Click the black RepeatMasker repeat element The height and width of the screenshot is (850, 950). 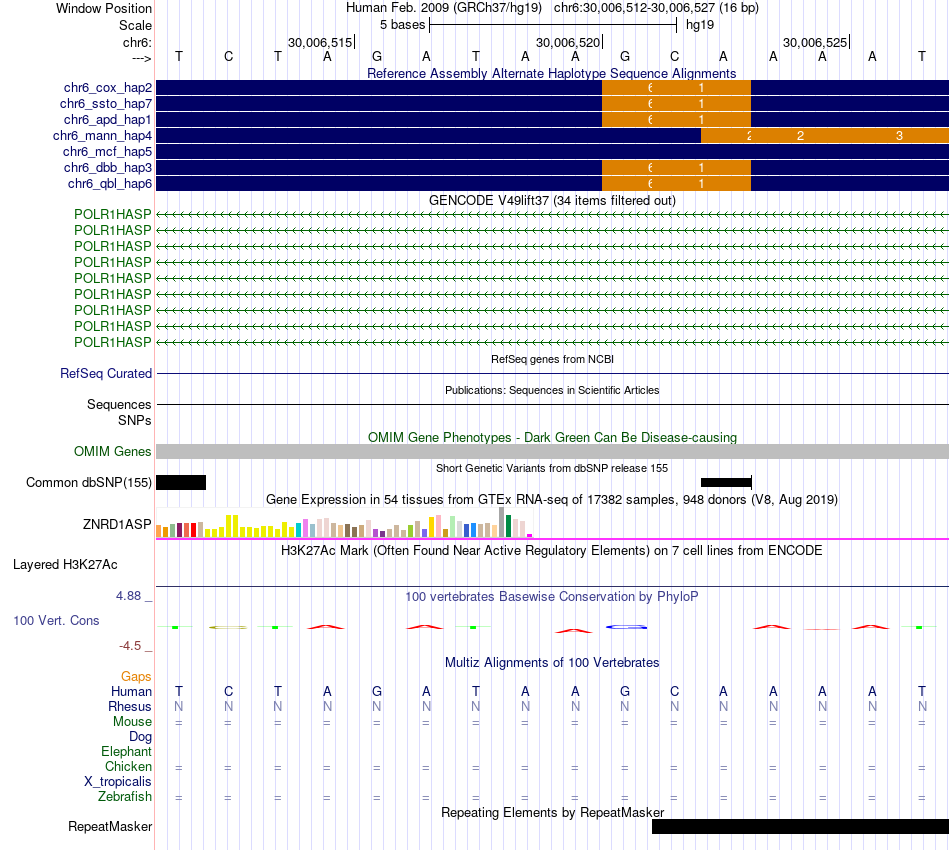point(800,826)
